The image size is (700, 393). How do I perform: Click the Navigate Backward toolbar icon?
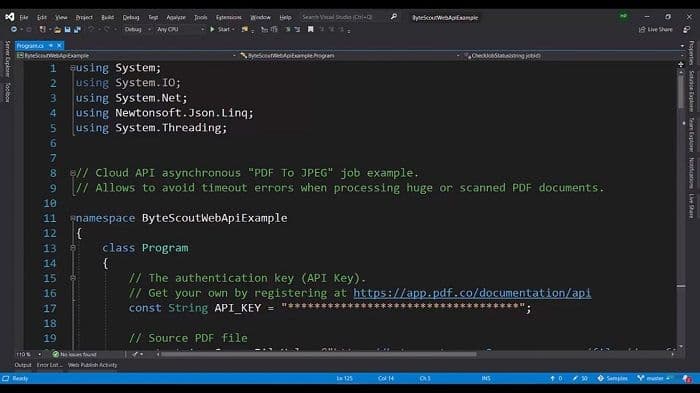(14, 29)
